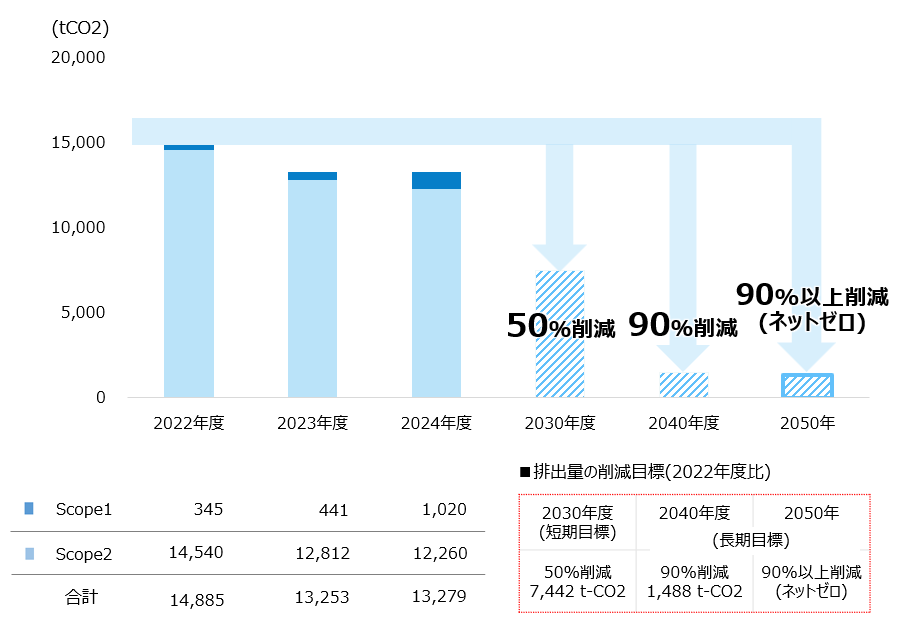The height and width of the screenshot is (620, 900).
Task: Click the Scope2 light blue legend square
Action: 28,553
